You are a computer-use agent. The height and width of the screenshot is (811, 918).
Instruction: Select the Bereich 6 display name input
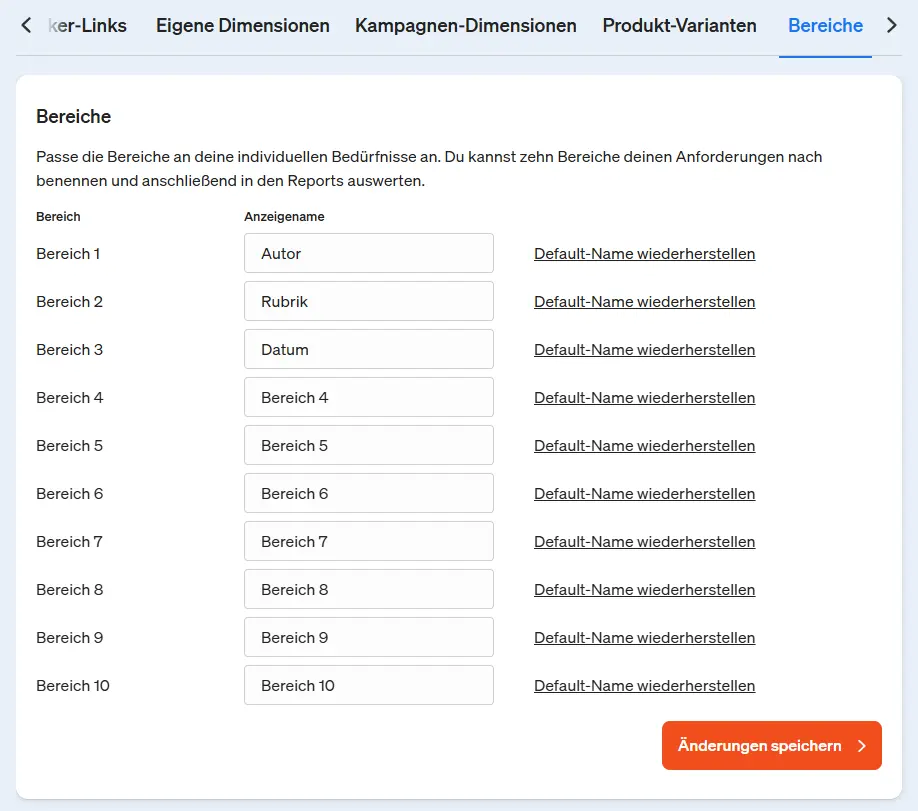click(x=368, y=494)
